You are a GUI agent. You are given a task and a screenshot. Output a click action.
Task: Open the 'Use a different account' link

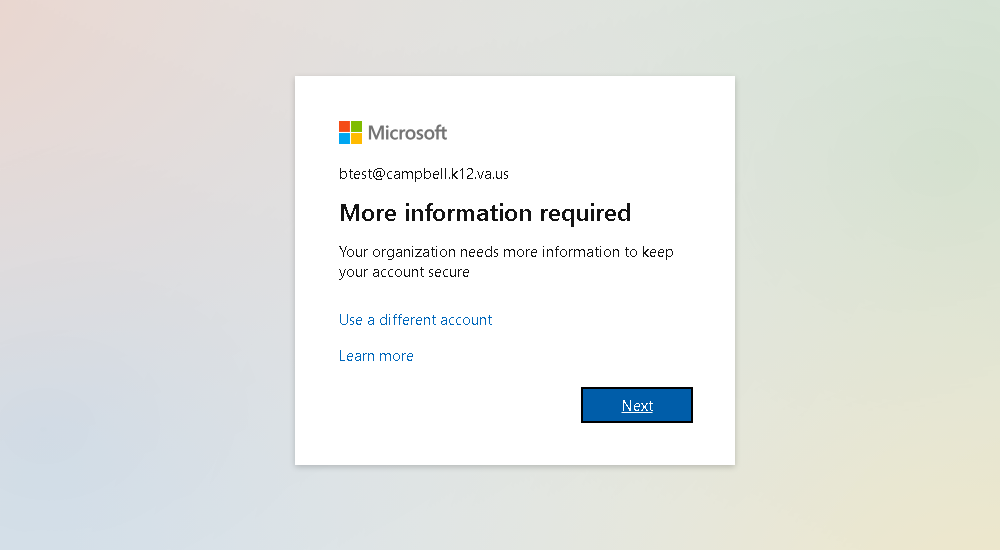[415, 320]
